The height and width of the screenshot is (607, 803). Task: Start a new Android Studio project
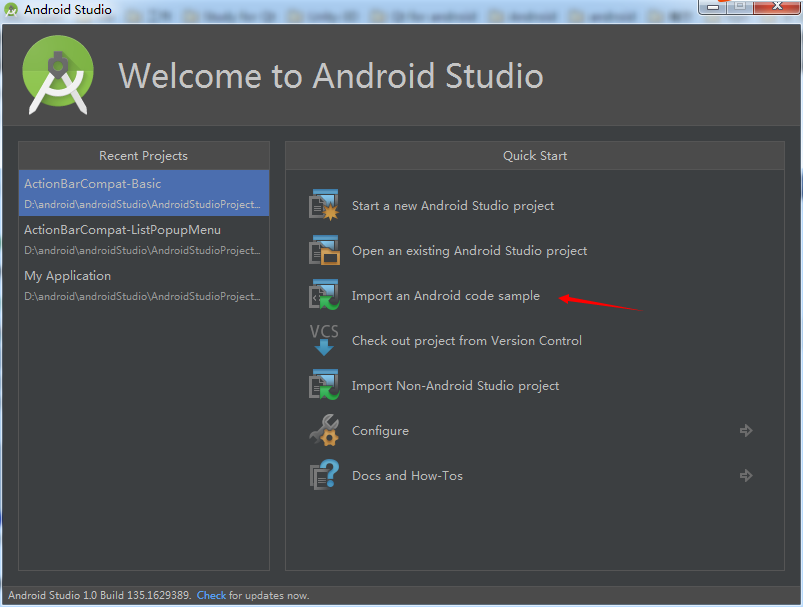453,206
